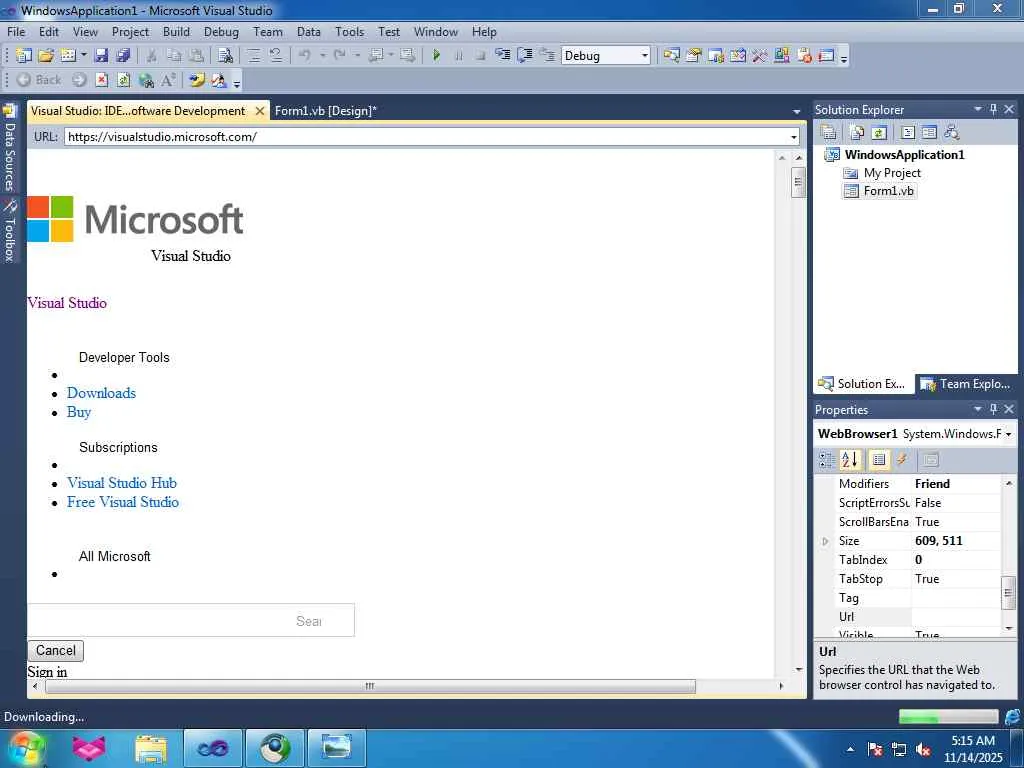The width and height of the screenshot is (1024, 768).
Task: Click the web Search globe icon
Action: click(x=146, y=80)
